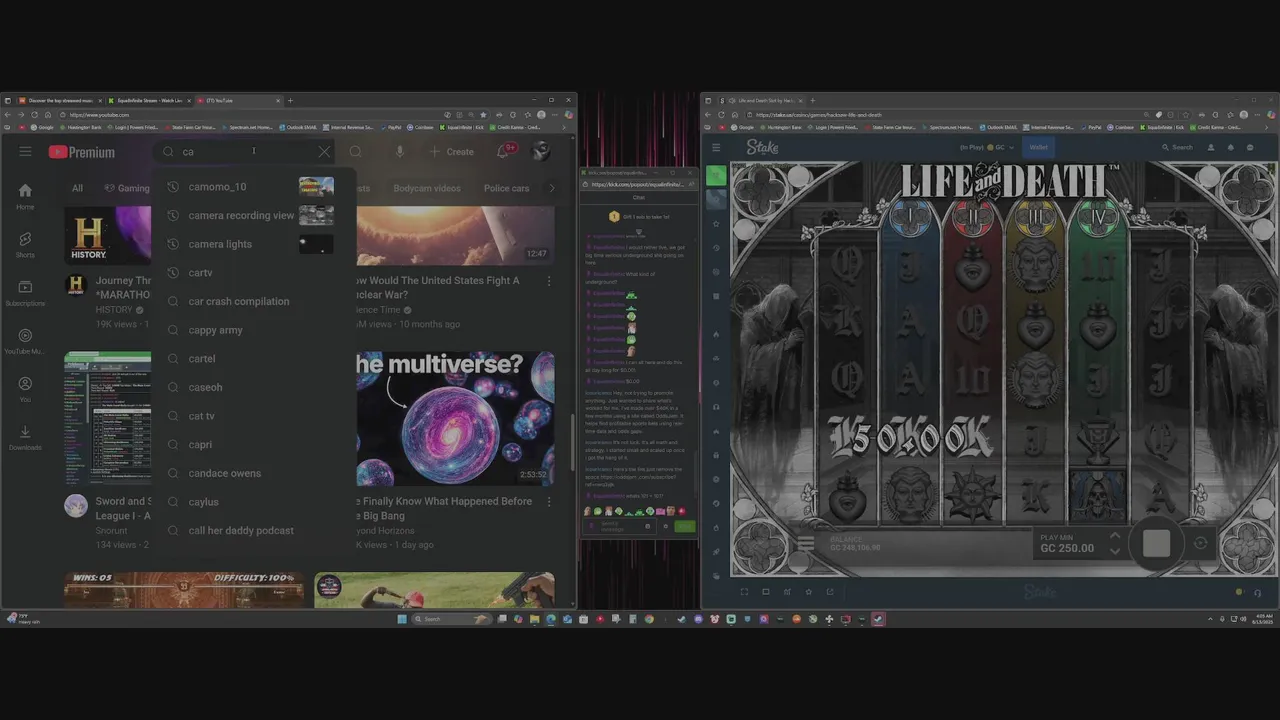Open the You section in YouTube sidebar
This screenshot has height=720, width=1280.
tap(25, 389)
